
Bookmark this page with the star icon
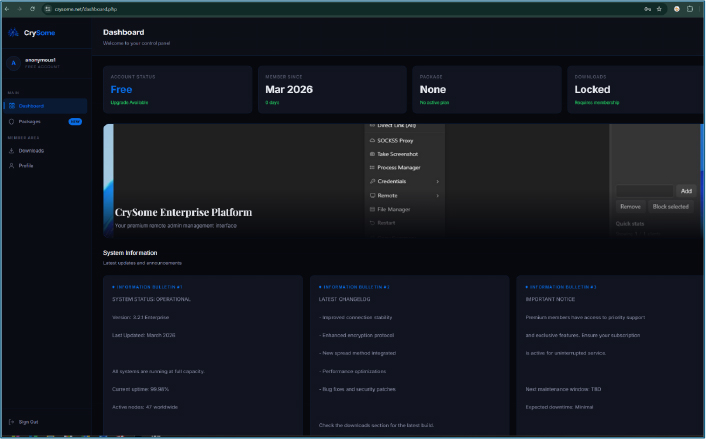coord(659,8)
